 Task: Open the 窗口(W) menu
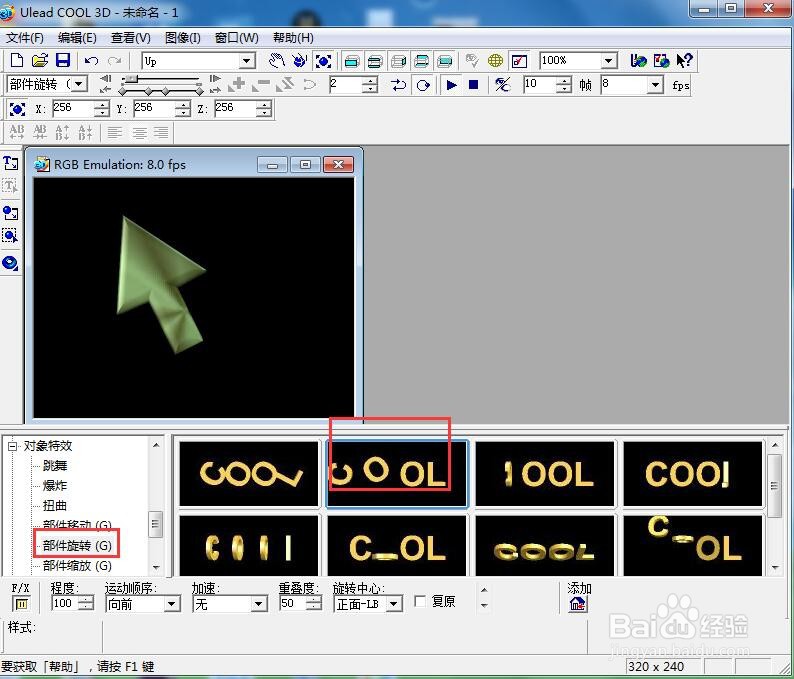pyautogui.click(x=236, y=38)
